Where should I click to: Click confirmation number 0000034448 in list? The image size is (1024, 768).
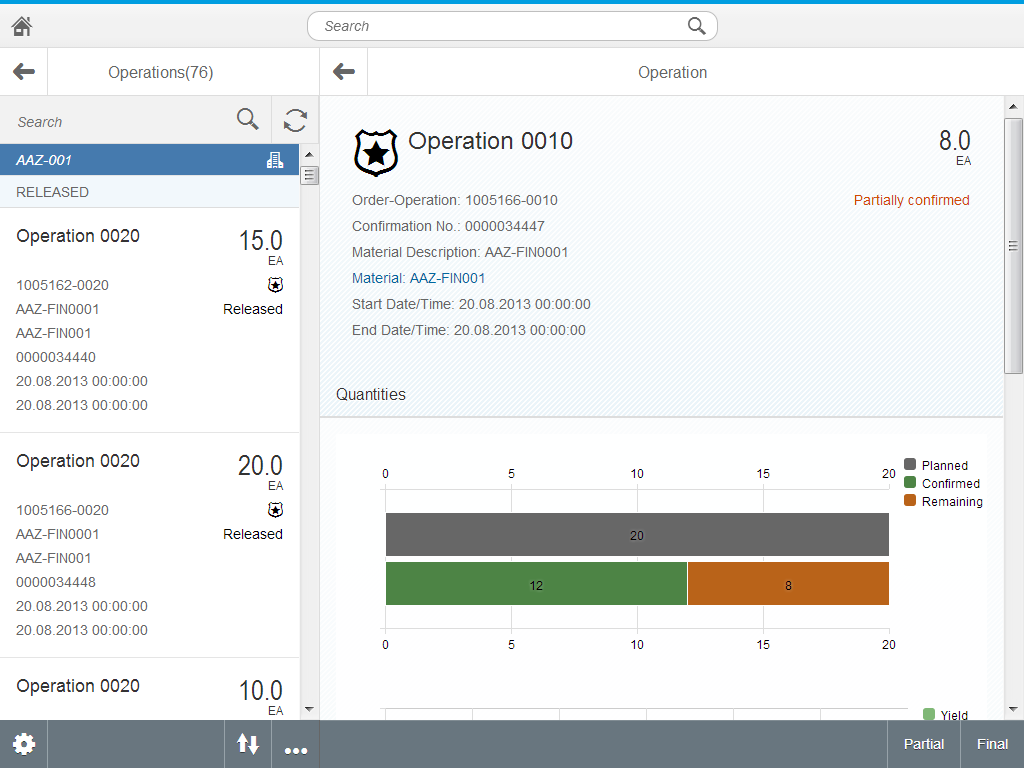[56, 582]
